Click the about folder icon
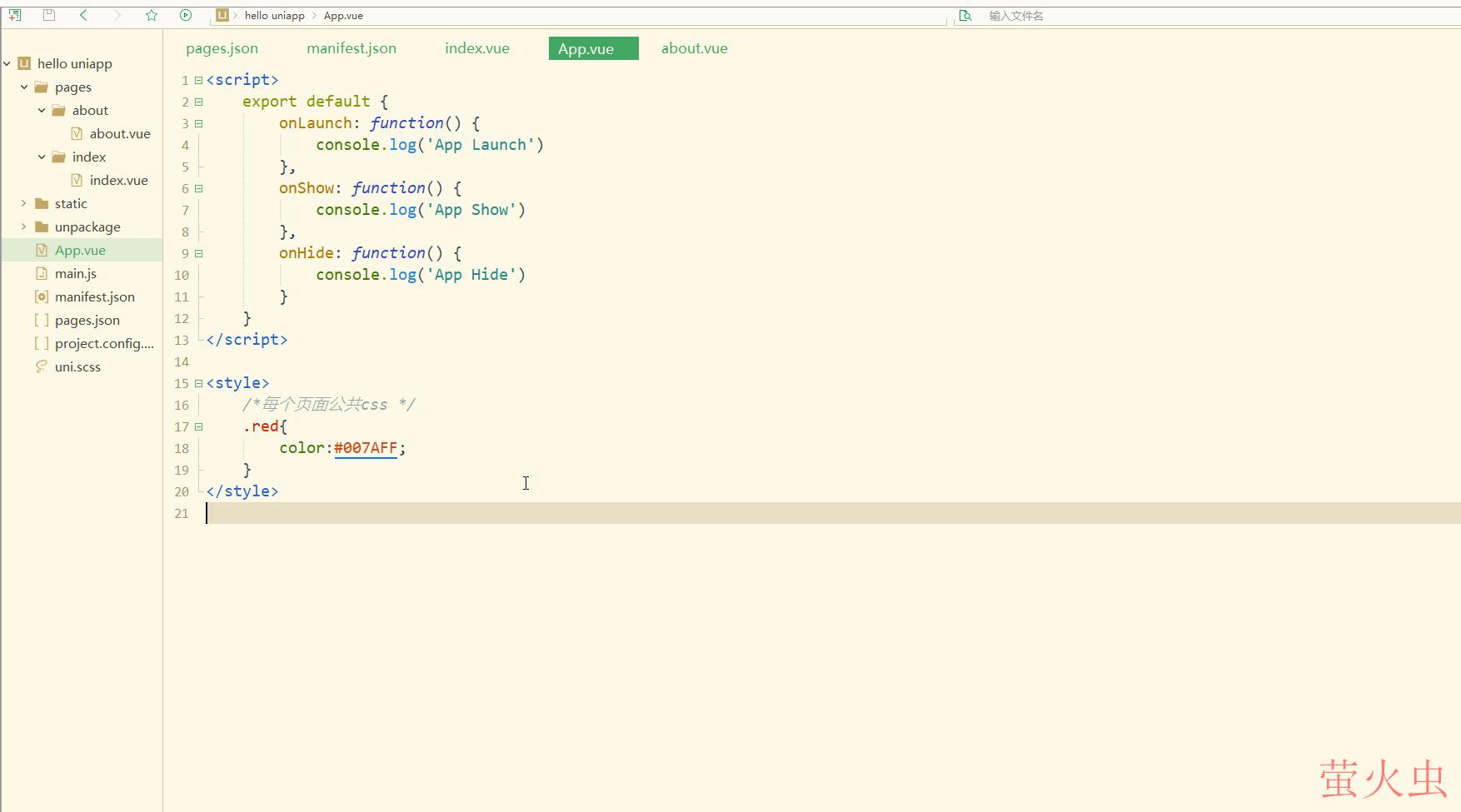The height and width of the screenshot is (812, 1461). tap(58, 110)
